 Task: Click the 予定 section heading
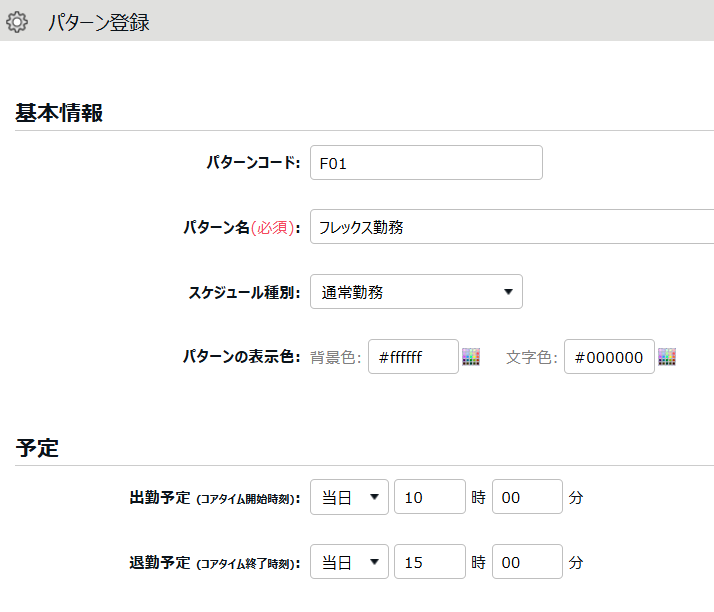point(37,448)
